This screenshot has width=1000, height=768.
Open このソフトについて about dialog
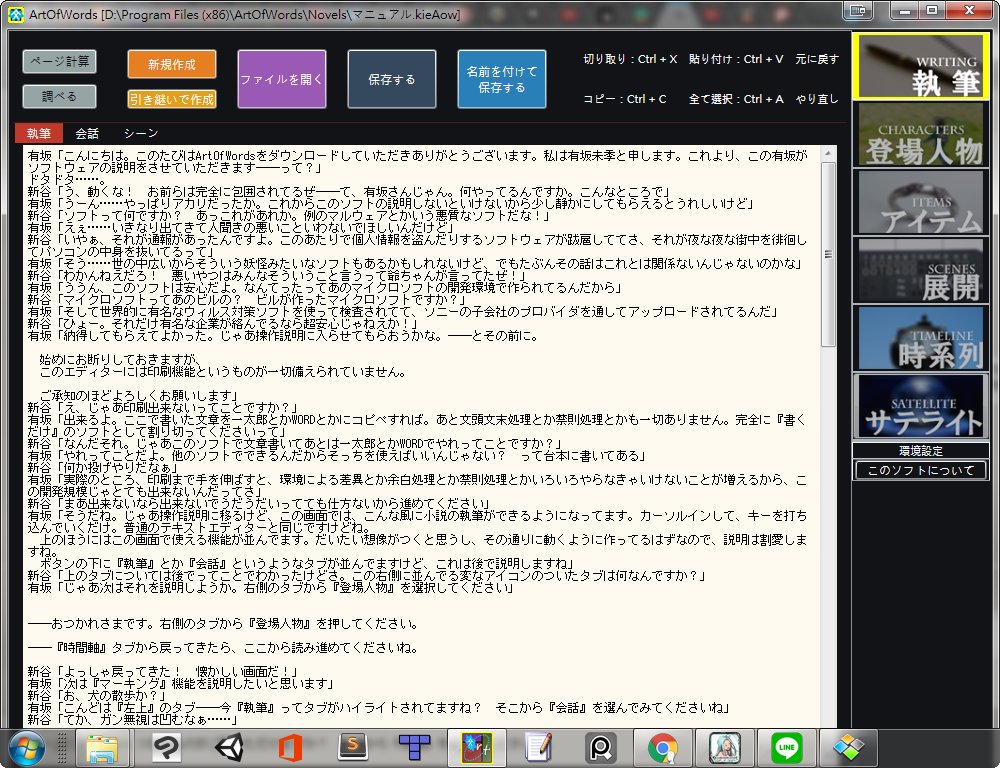[920, 470]
